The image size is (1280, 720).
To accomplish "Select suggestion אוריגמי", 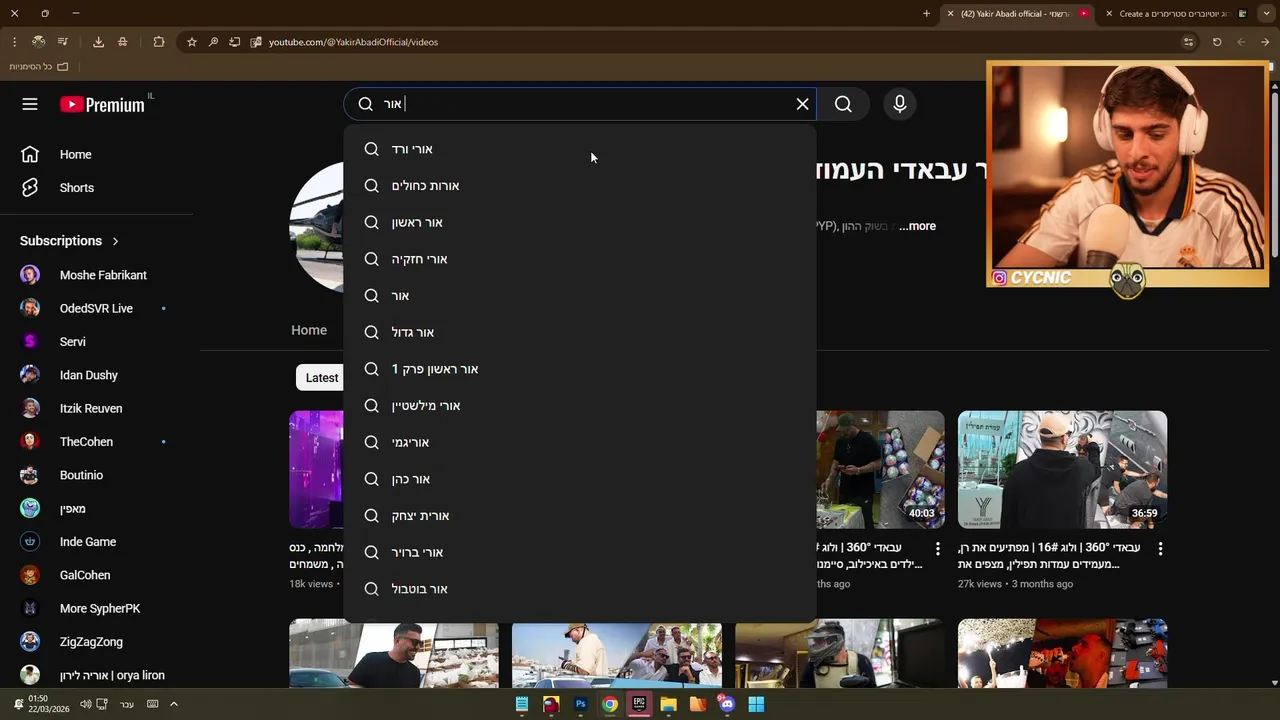I will coord(580,442).
